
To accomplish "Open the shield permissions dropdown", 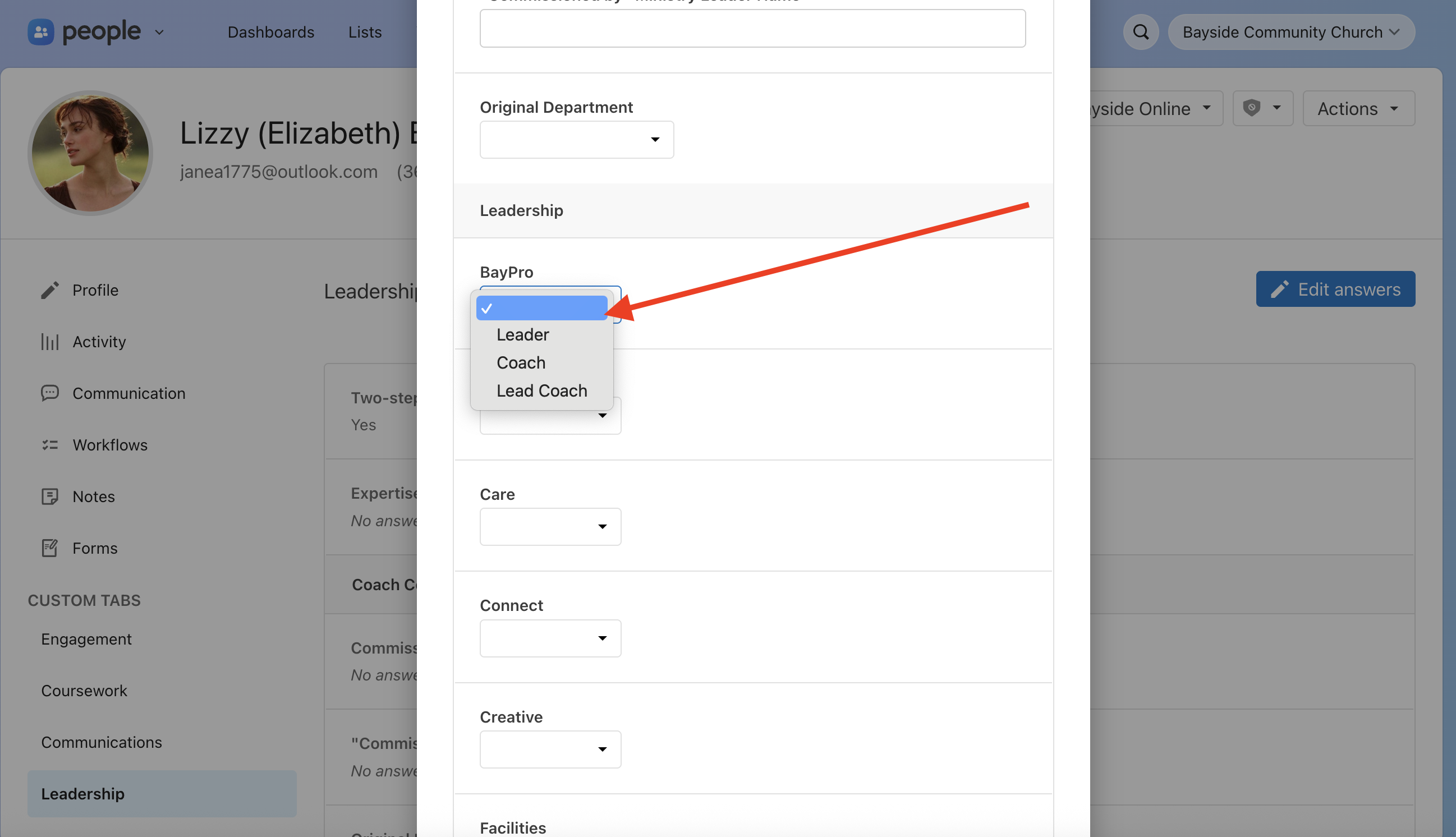I will 1262,108.
